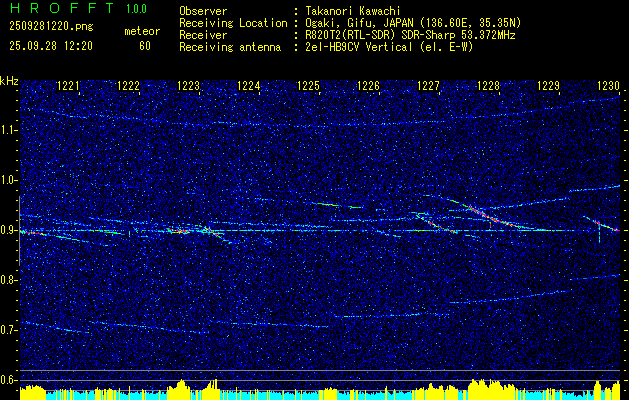The height and width of the screenshot is (400, 629).
Task: Click yellow power peak below 1223
Action: (181, 389)
